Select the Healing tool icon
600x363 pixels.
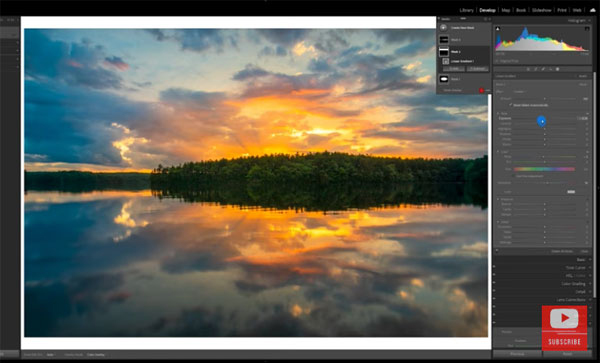point(543,69)
